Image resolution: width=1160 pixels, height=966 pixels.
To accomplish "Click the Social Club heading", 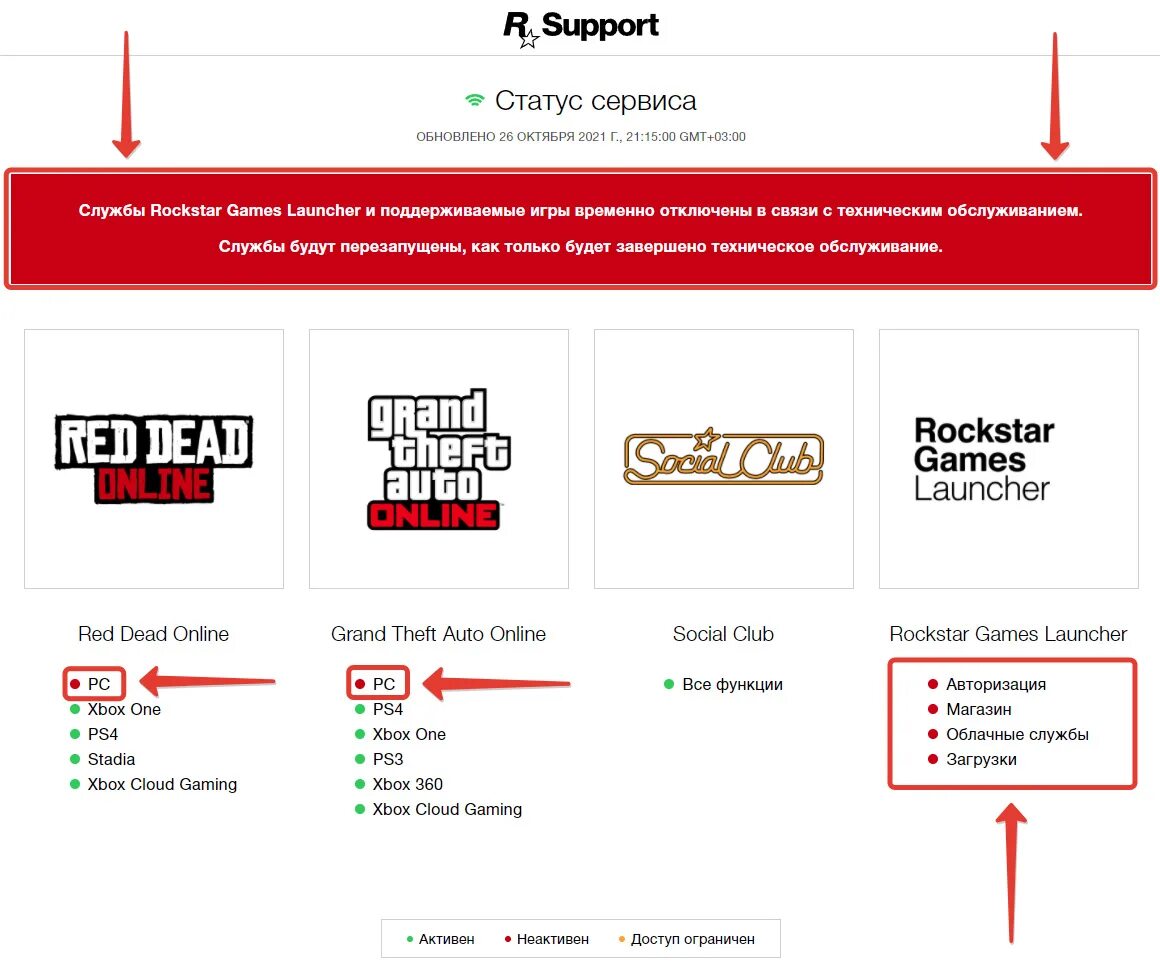I will 724,634.
